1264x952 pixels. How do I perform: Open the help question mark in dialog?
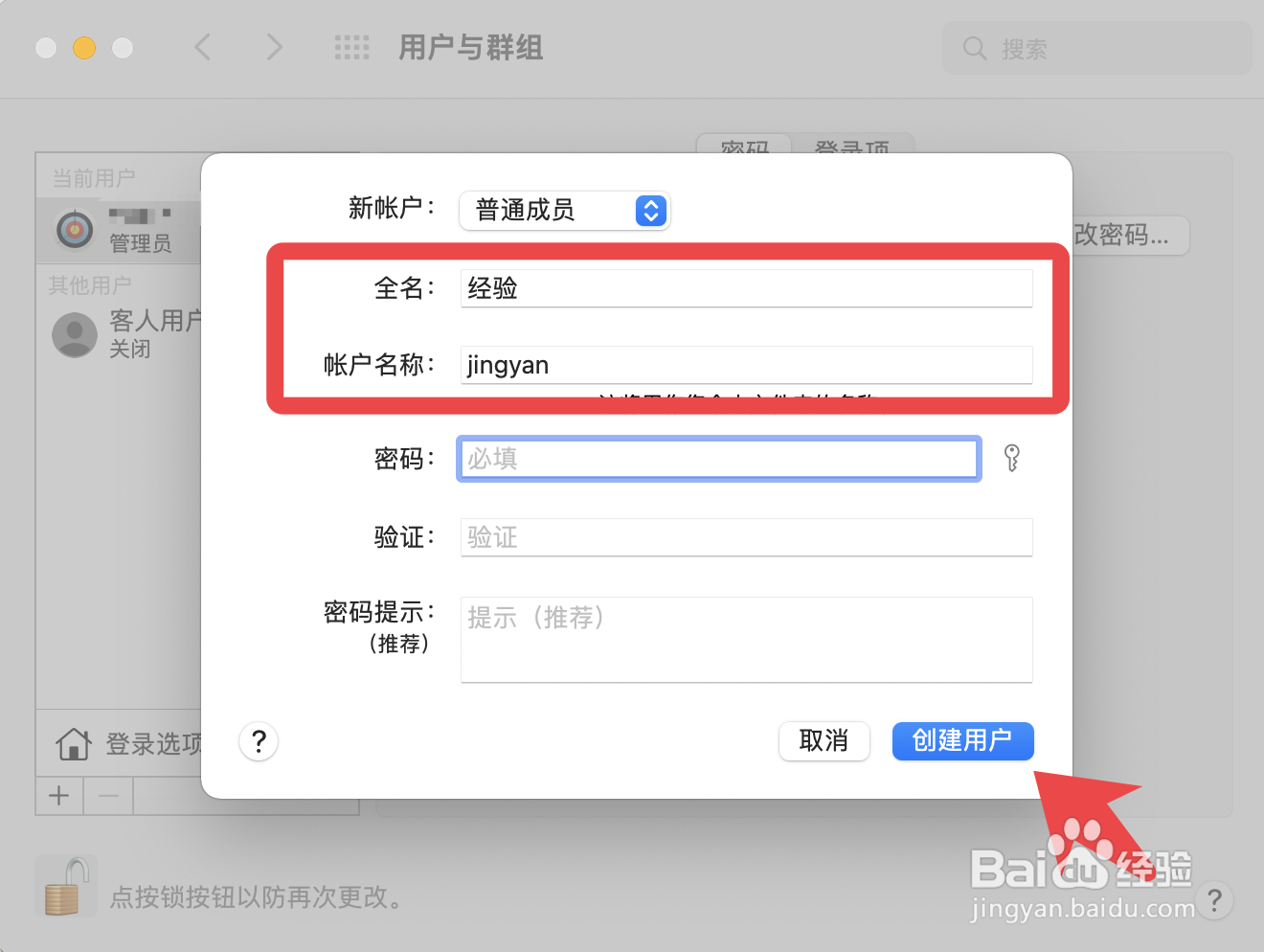(259, 741)
